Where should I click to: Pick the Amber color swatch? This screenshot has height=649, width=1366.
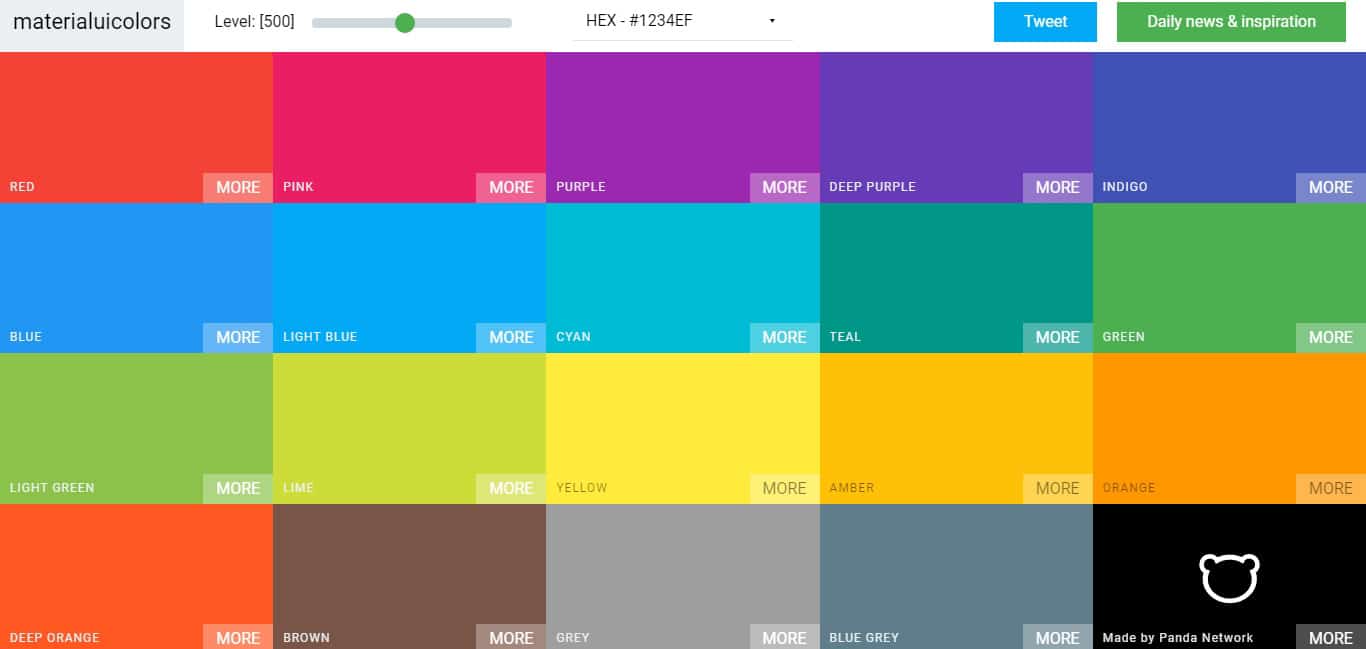(x=956, y=428)
